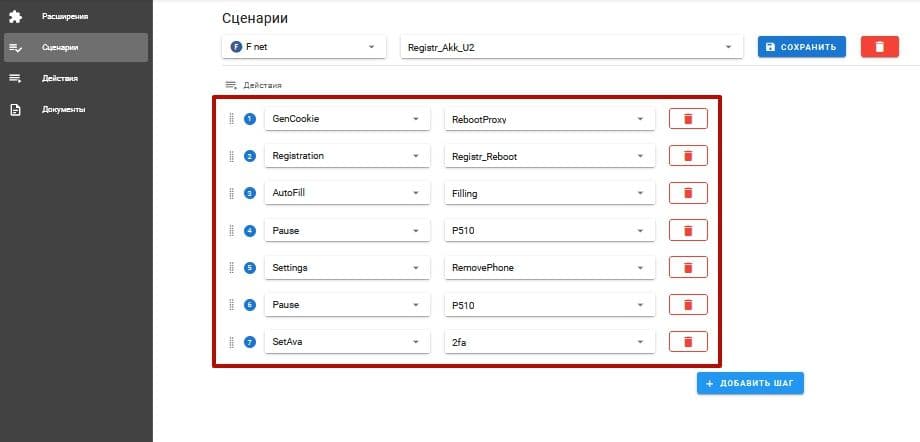Click the red delete scenario button at top
The image size is (920, 442).
coord(879,47)
